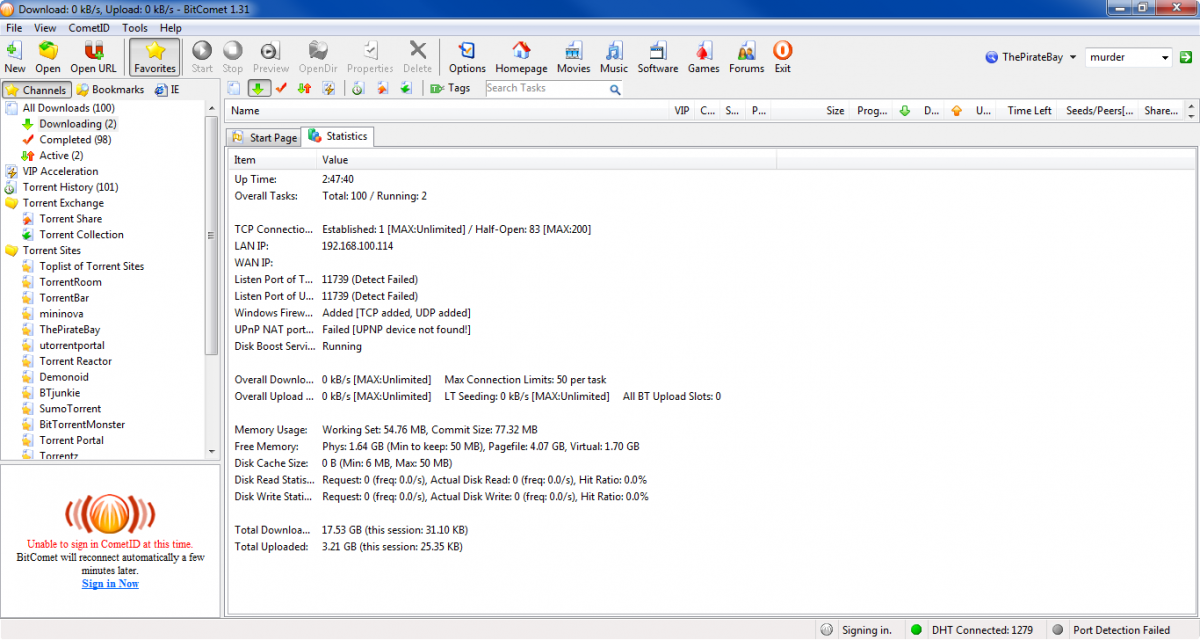Select the Statistics tab
Viewport: 1200px width, 640px height.
tap(338, 136)
